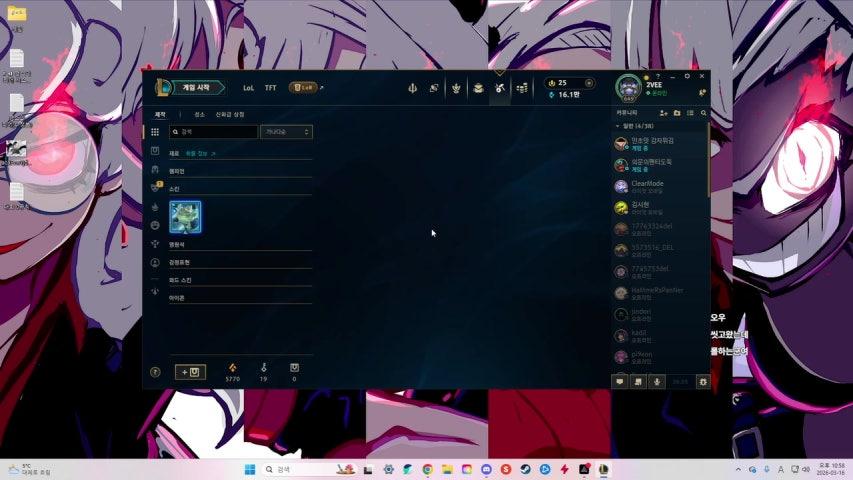
Task: Click the 아이콘 category header
Action: tap(177, 298)
